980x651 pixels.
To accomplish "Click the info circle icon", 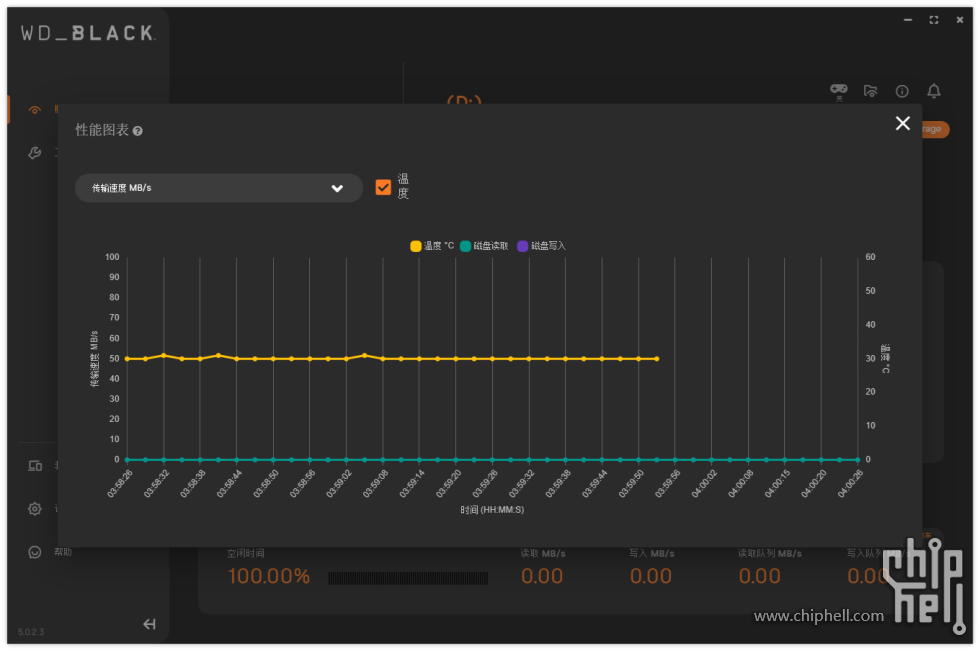I will pyautogui.click(x=902, y=91).
